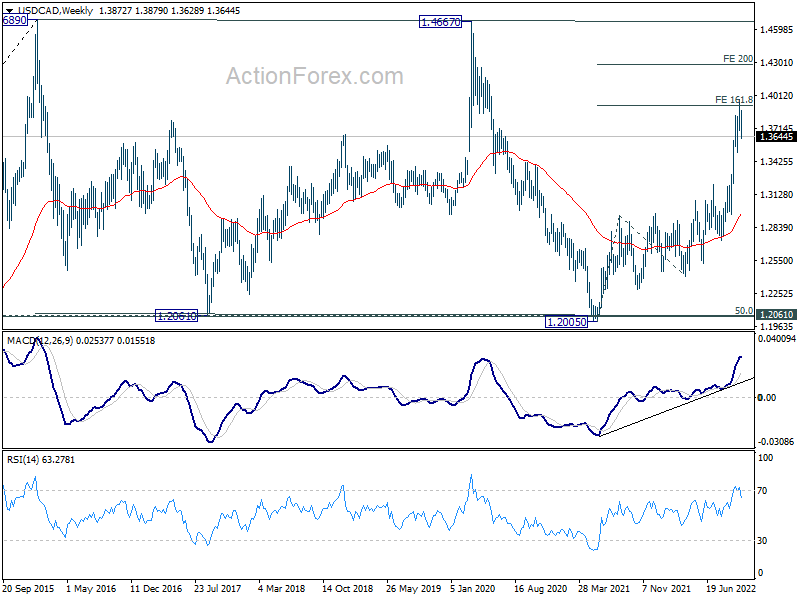Select the 1.46670 price label

pos(440,22)
